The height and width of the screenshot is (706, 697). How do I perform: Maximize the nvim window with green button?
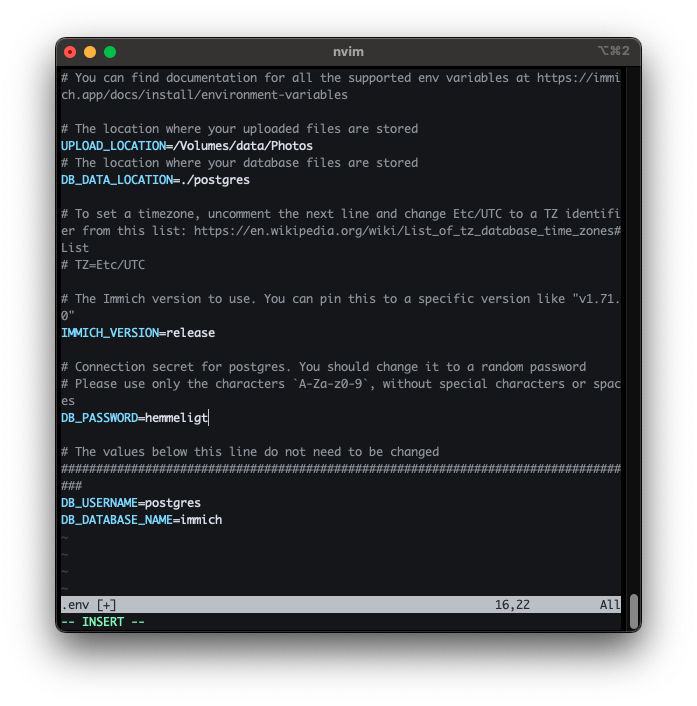(110, 52)
